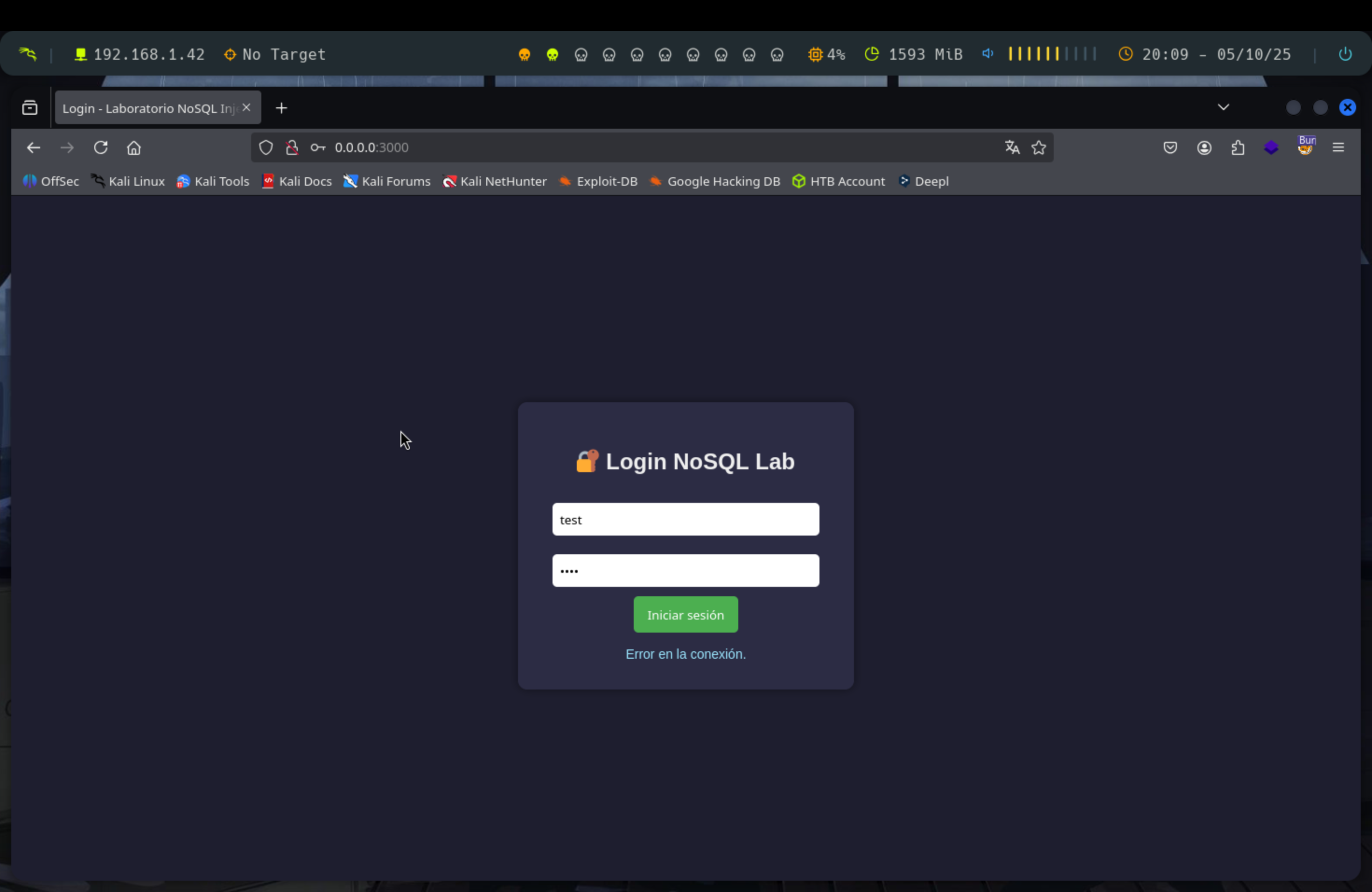Open the tracking protection shield icon
This screenshot has height=892, width=1372.
(266, 147)
